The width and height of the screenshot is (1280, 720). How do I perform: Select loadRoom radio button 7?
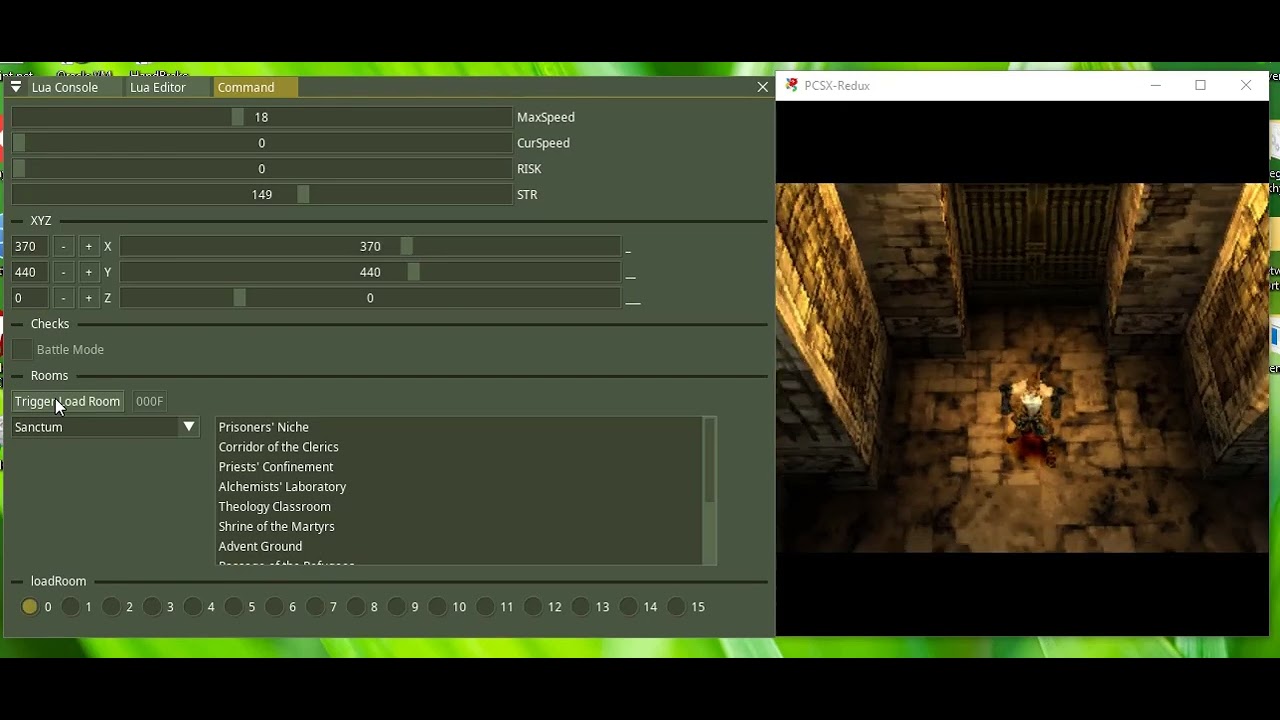[316, 607]
